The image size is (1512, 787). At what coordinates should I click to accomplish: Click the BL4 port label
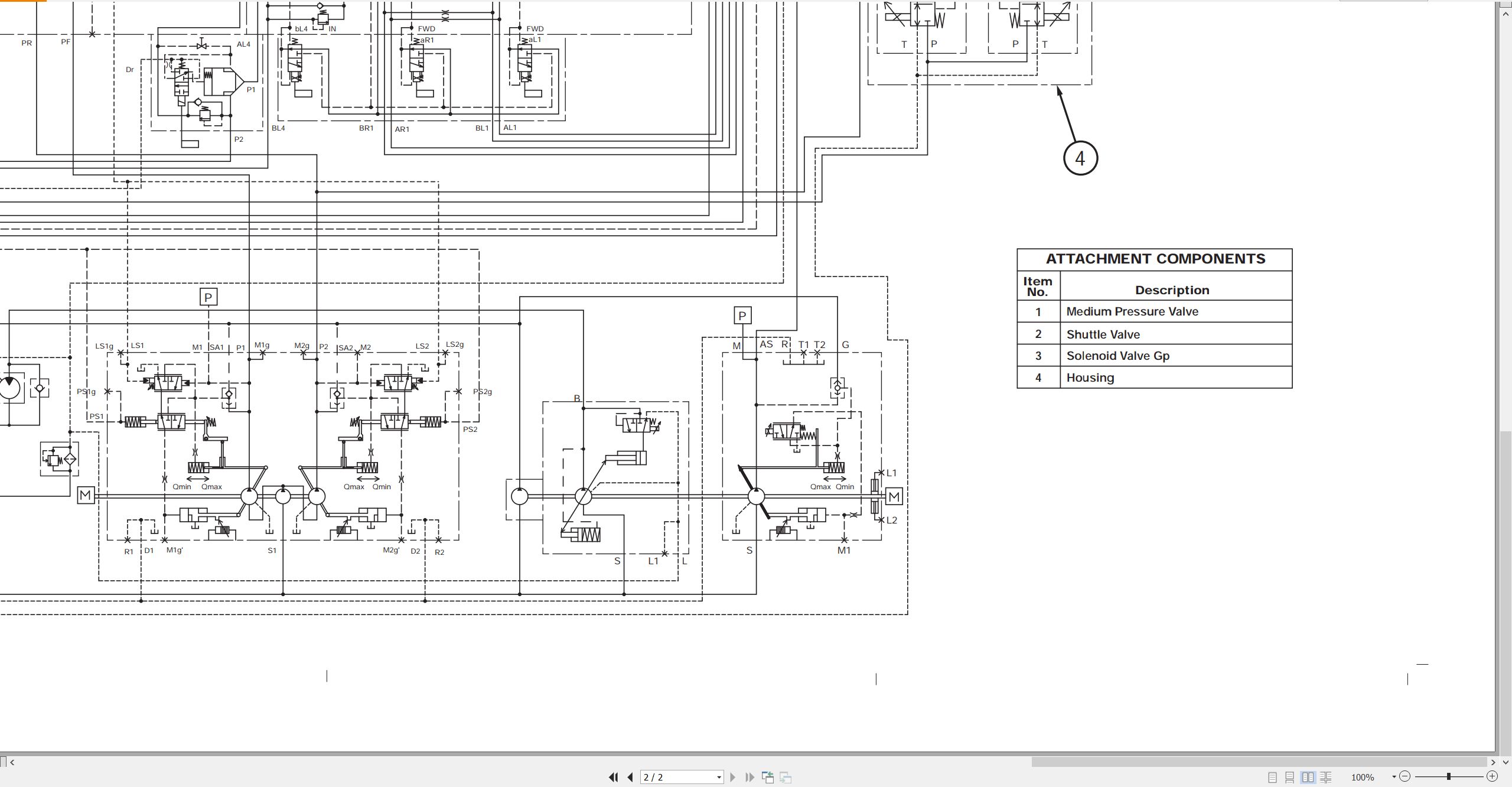coord(278,128)
